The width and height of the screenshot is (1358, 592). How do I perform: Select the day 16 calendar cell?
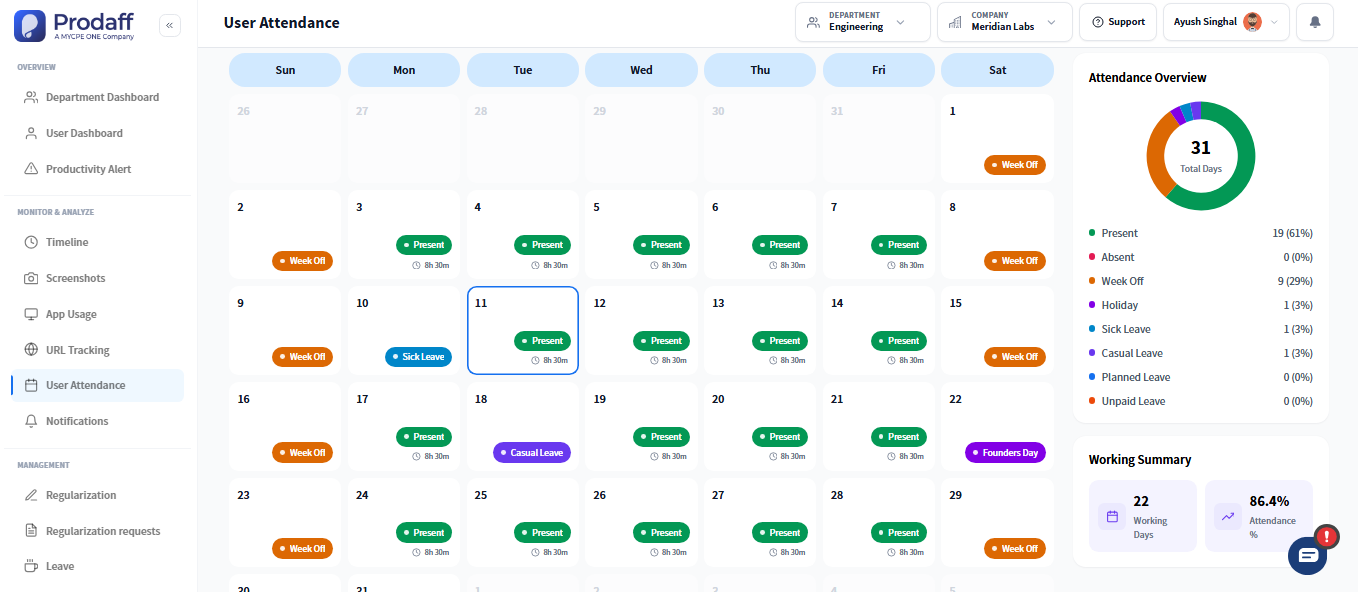tap(285, 427)
